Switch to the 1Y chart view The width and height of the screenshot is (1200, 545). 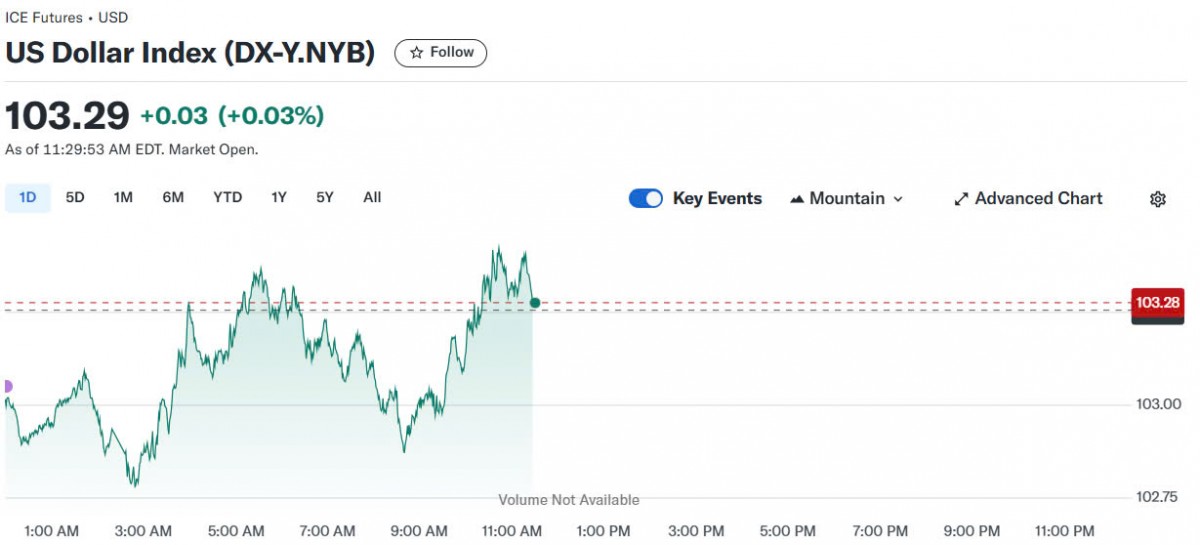click(279, 197)
